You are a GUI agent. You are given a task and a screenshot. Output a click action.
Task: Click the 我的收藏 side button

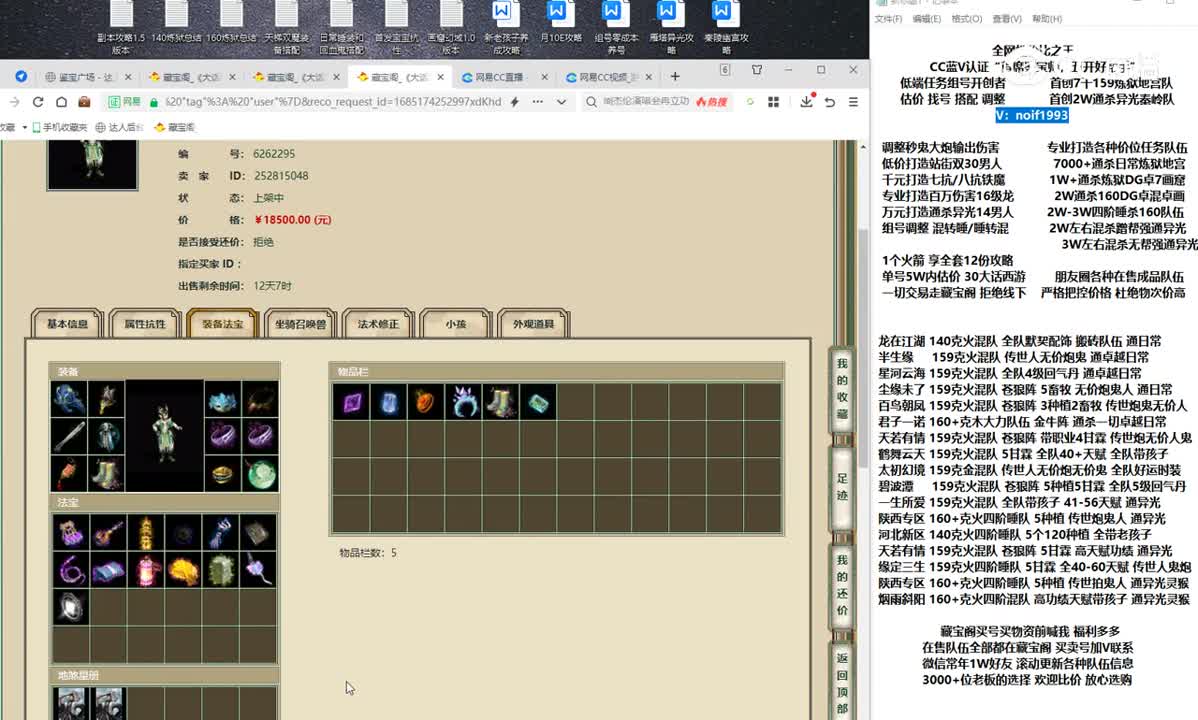click(842, 389)
